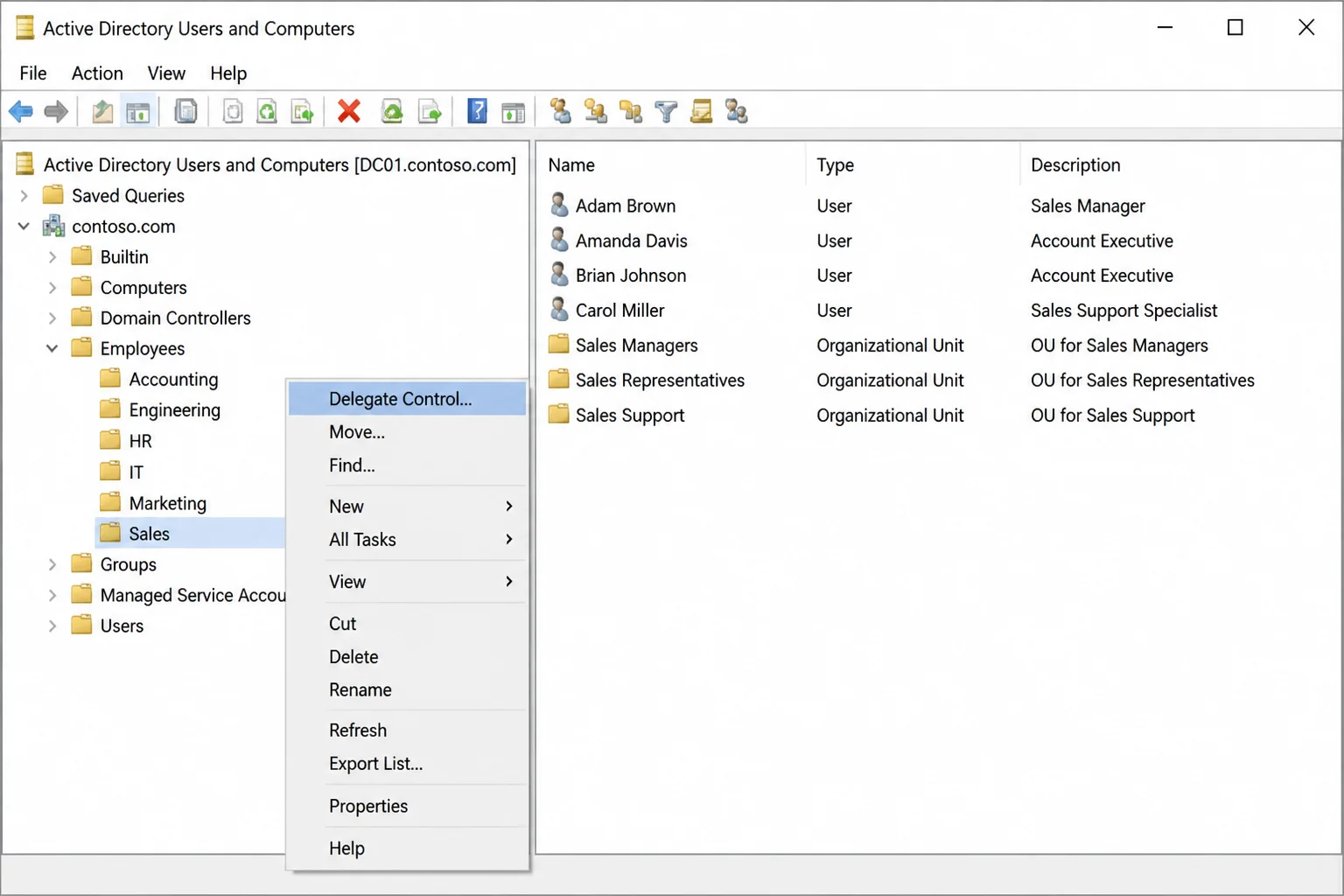Screen dimensions: 1344x896
Task: Sort the list by the Description column
Action: click(x=1180, y=164)
